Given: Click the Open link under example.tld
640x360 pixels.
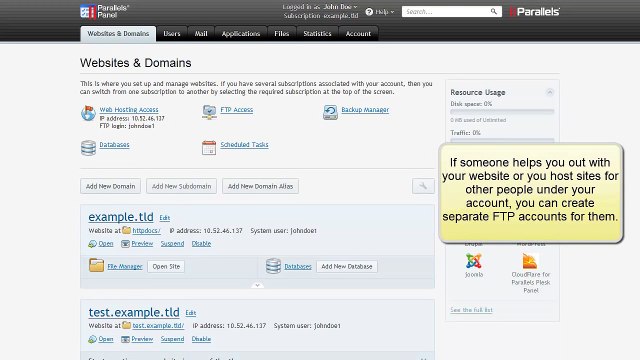Looking at the screenshot, I should (106, 244).
